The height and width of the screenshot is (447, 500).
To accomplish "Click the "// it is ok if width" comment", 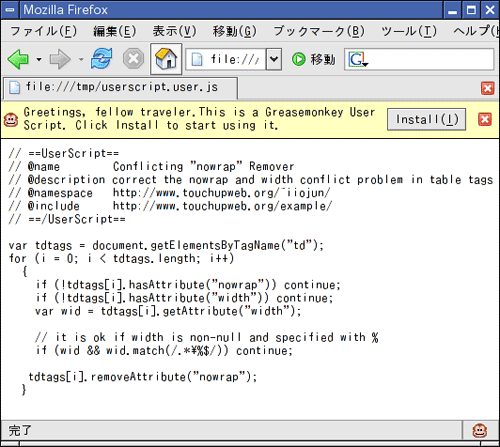I will point(207,337).
